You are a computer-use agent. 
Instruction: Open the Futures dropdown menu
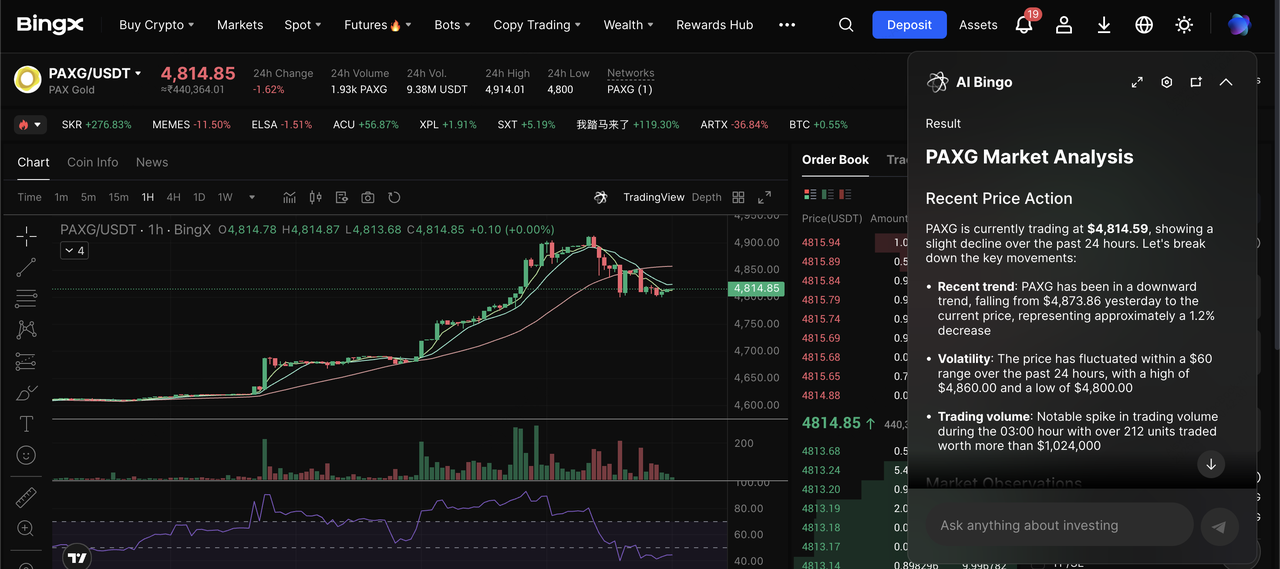click(x=377, y=25)
